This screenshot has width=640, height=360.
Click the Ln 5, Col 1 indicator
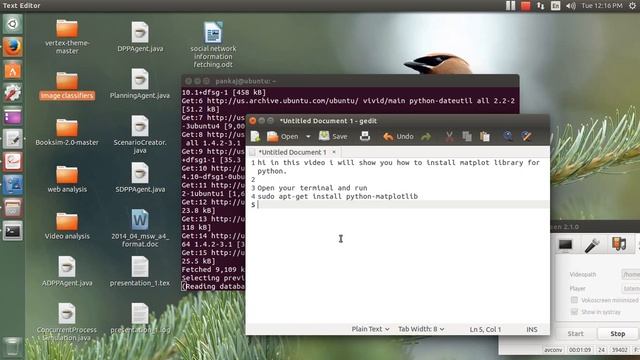click(485, 329)
